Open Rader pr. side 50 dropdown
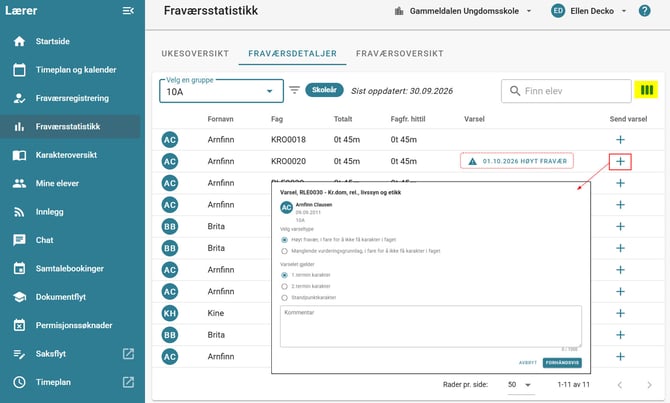The width and height of the screenshot is (670, 403). pos(520,385)
